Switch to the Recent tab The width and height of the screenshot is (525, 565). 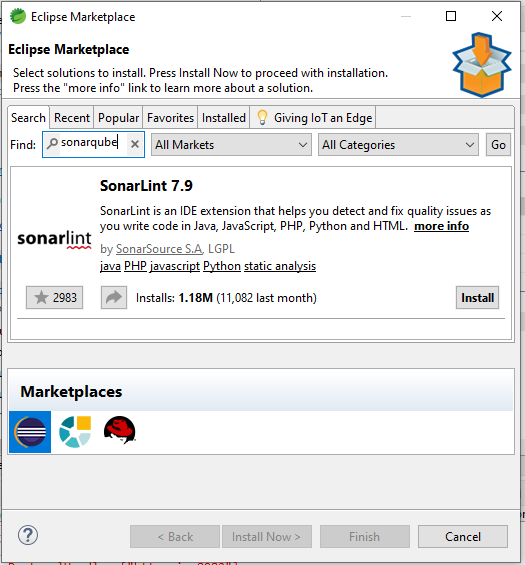pos(72,118)
